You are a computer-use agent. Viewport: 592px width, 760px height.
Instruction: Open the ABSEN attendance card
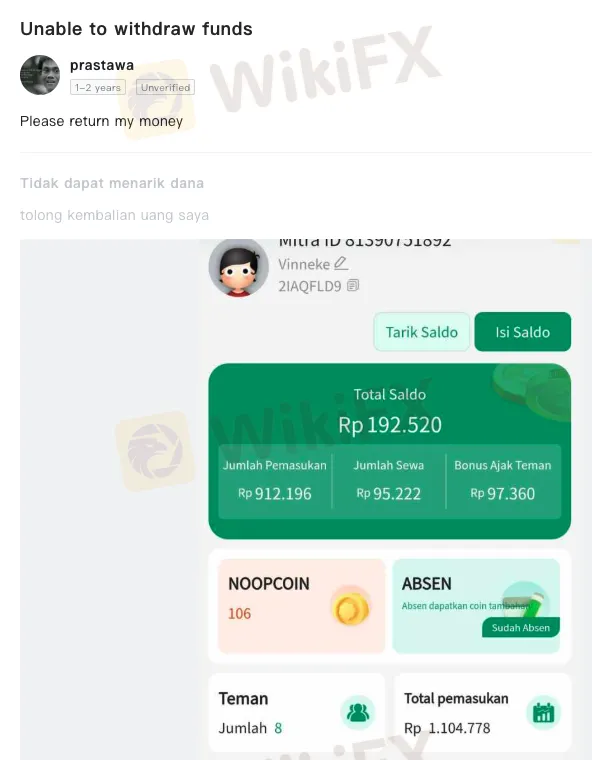tap(476, 606)
